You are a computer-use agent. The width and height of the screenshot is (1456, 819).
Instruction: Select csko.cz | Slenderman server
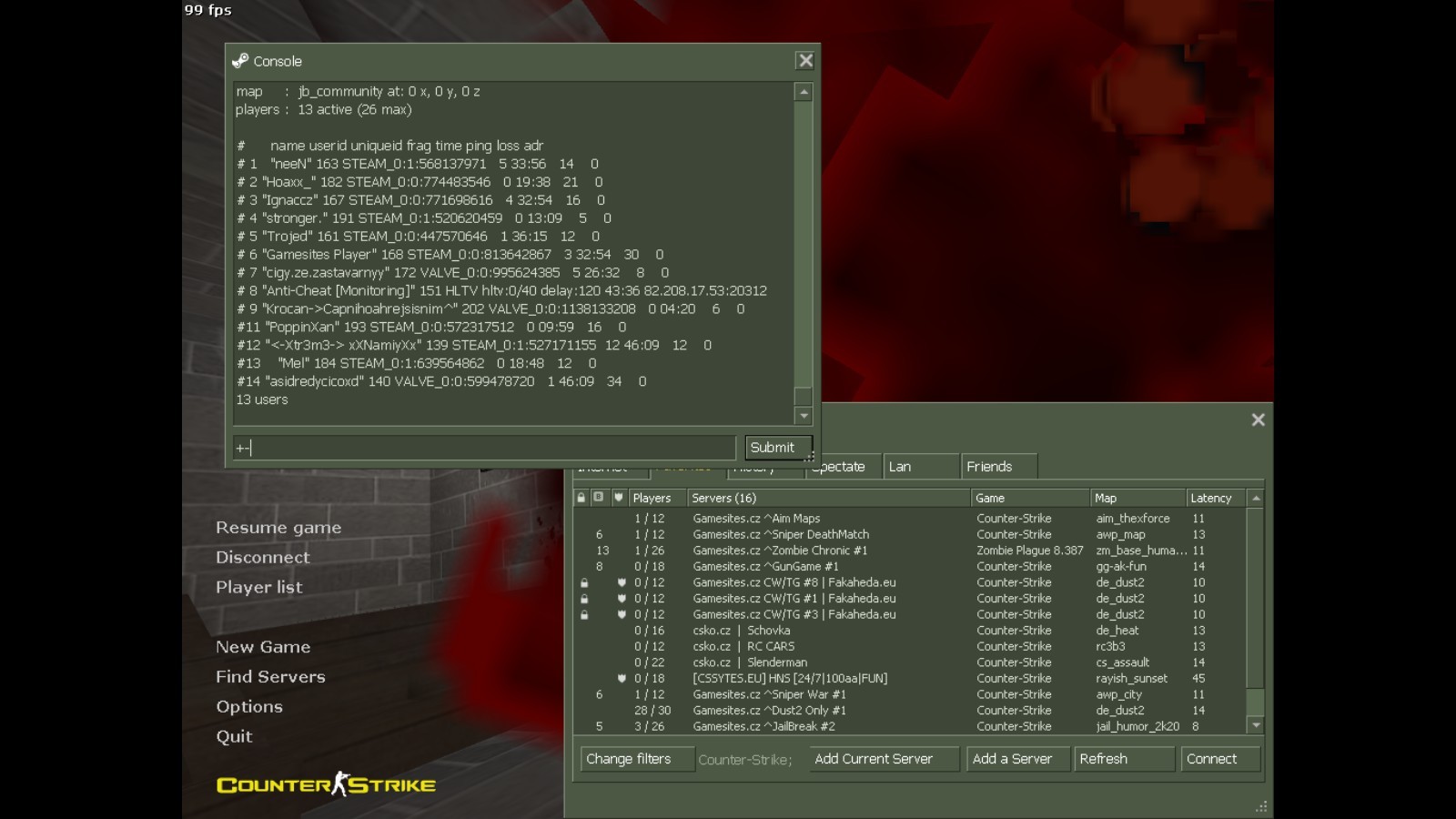pyautogui.click(x=910, y=662)
